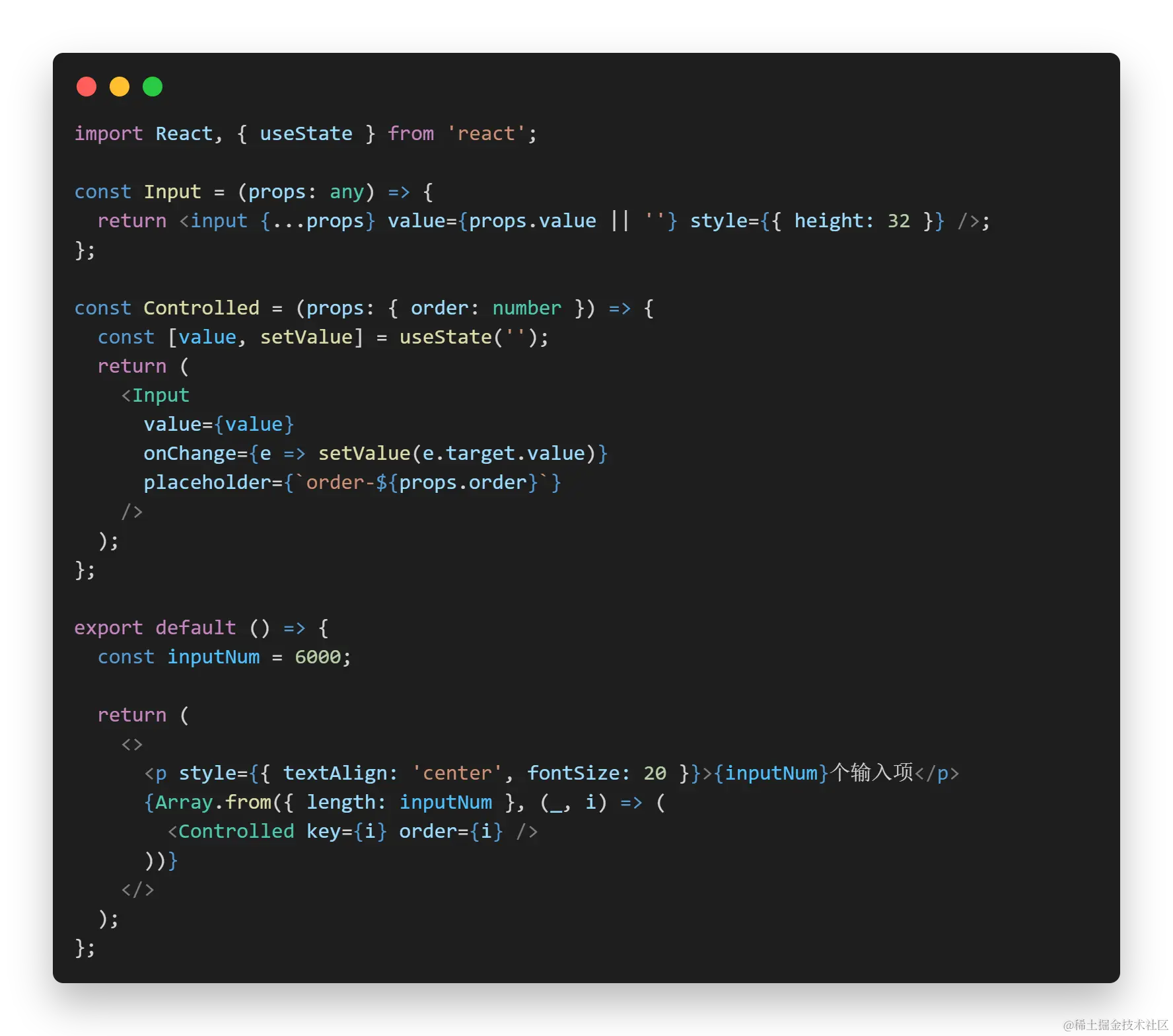
Task: Click 'height: 32' style value
Action: pos(852,221)
